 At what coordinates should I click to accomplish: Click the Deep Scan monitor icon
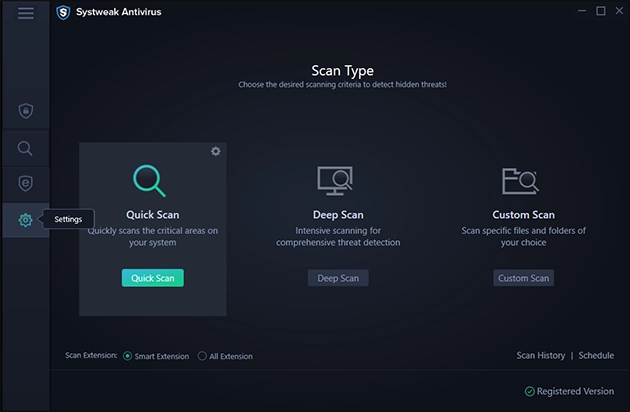337,180
